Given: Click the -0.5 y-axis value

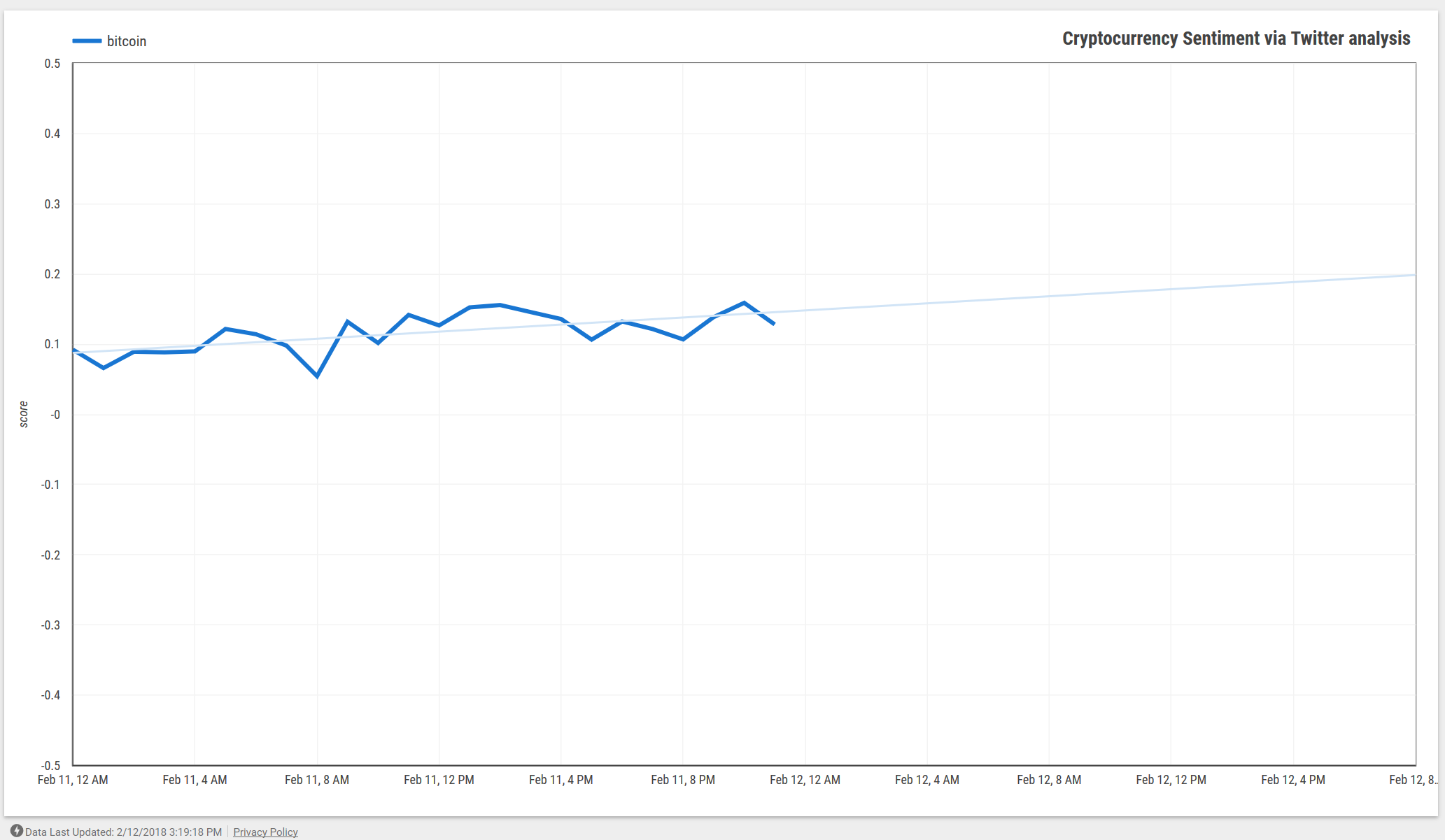Looking at the screenshot, I should point(50,766).
